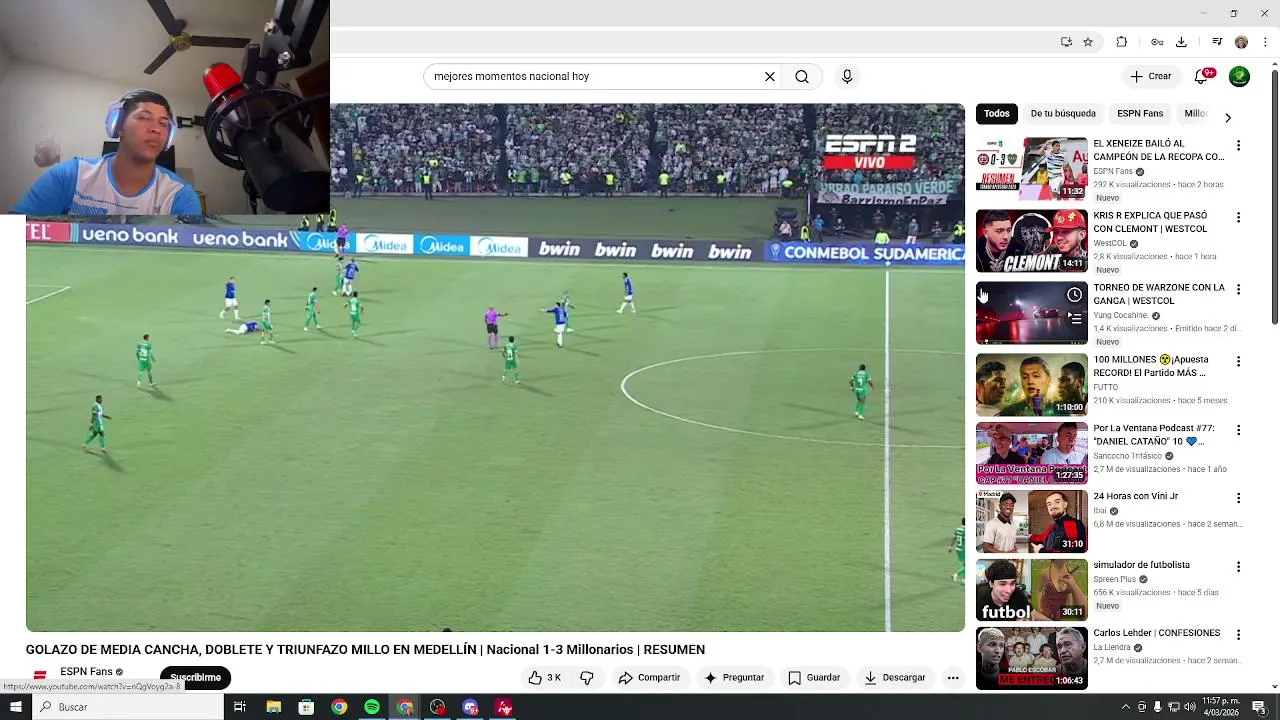Viewport: 1280px width, 720px height.
Task: Click the video player area
Action: coord(495,367)
